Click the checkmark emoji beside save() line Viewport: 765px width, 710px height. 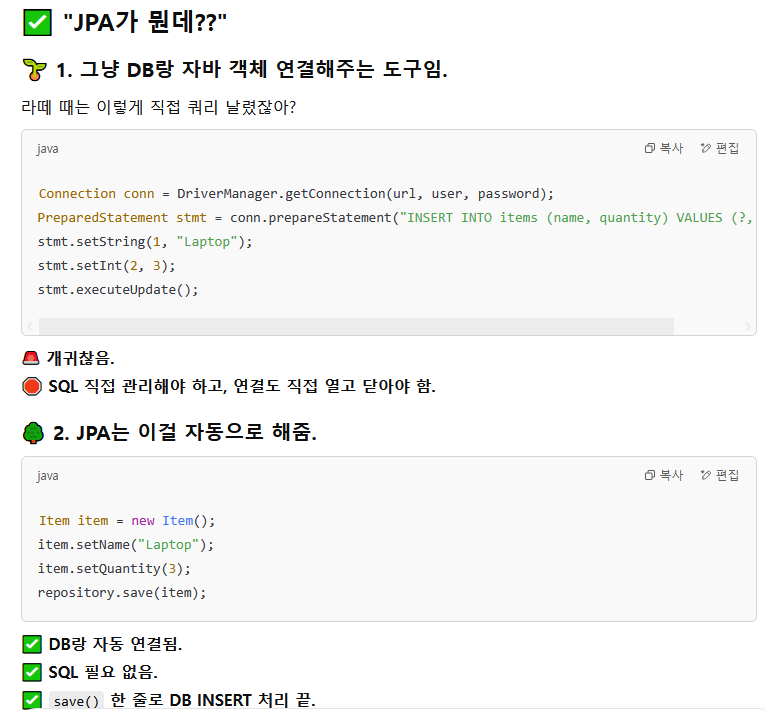pyautogui.click(x=32, y=700)
